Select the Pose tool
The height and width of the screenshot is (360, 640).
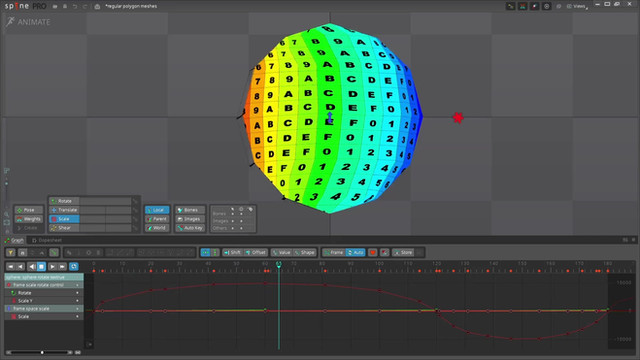coord(29,210)
